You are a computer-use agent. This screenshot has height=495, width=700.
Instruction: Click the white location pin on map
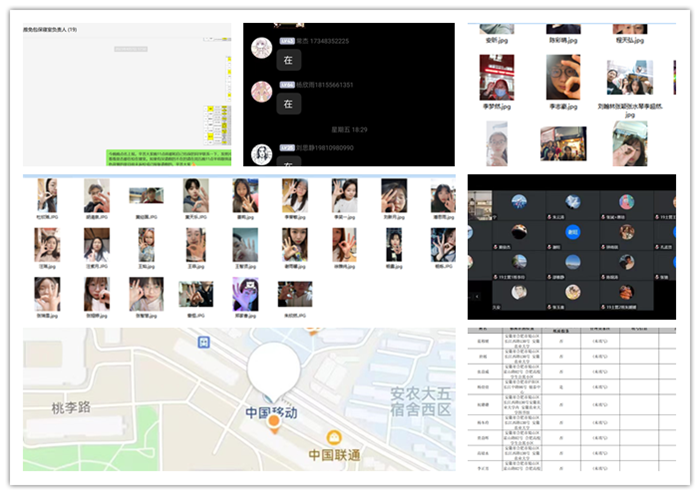[x=272, y=370]
